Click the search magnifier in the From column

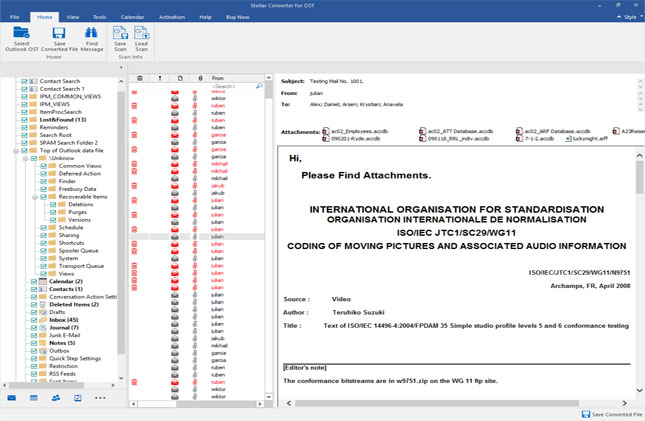259,86
